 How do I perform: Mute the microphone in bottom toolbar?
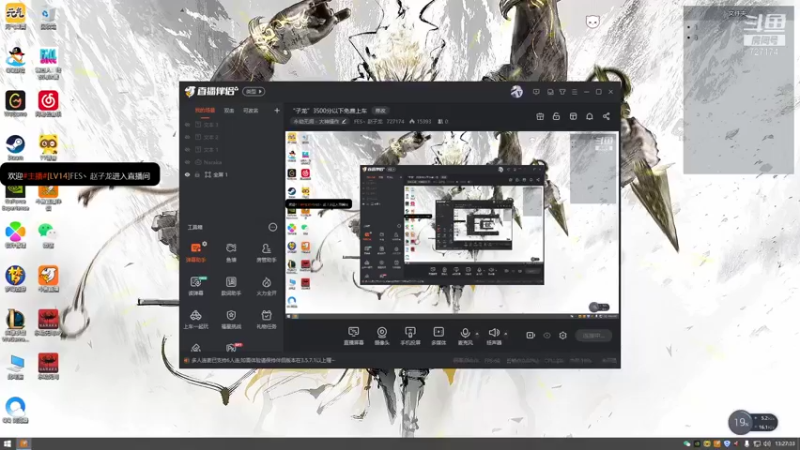(x=465, y=336)
